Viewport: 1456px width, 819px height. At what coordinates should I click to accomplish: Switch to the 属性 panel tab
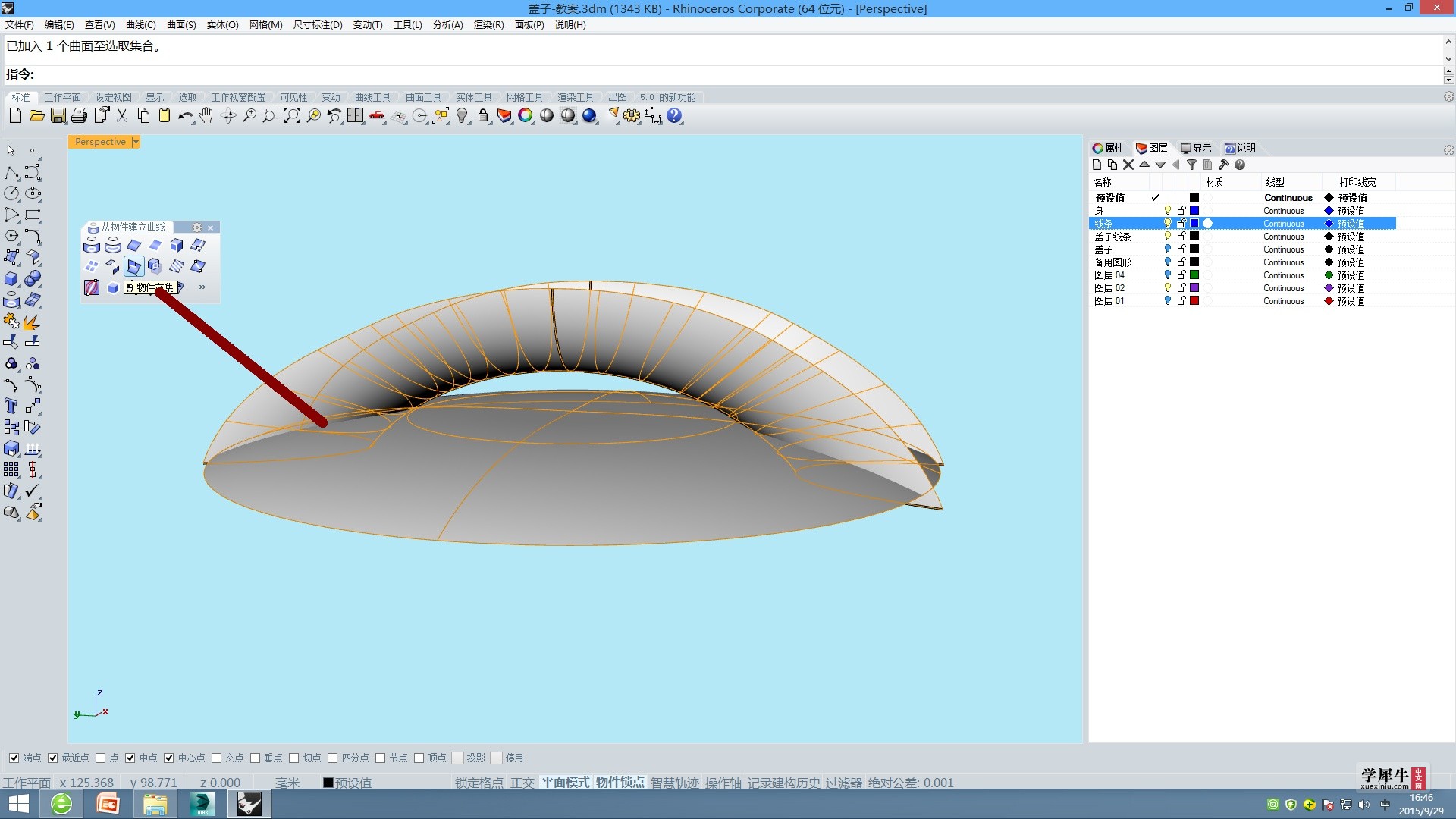pyautogui.click(x=1108, y=148)
